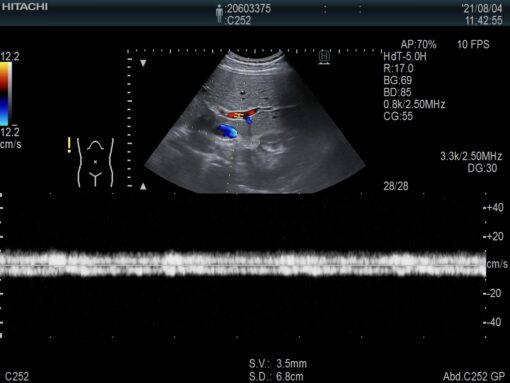The image size is (510, 383).
Task: Click the HdT-5.0H setting
Action: (405, 56)
